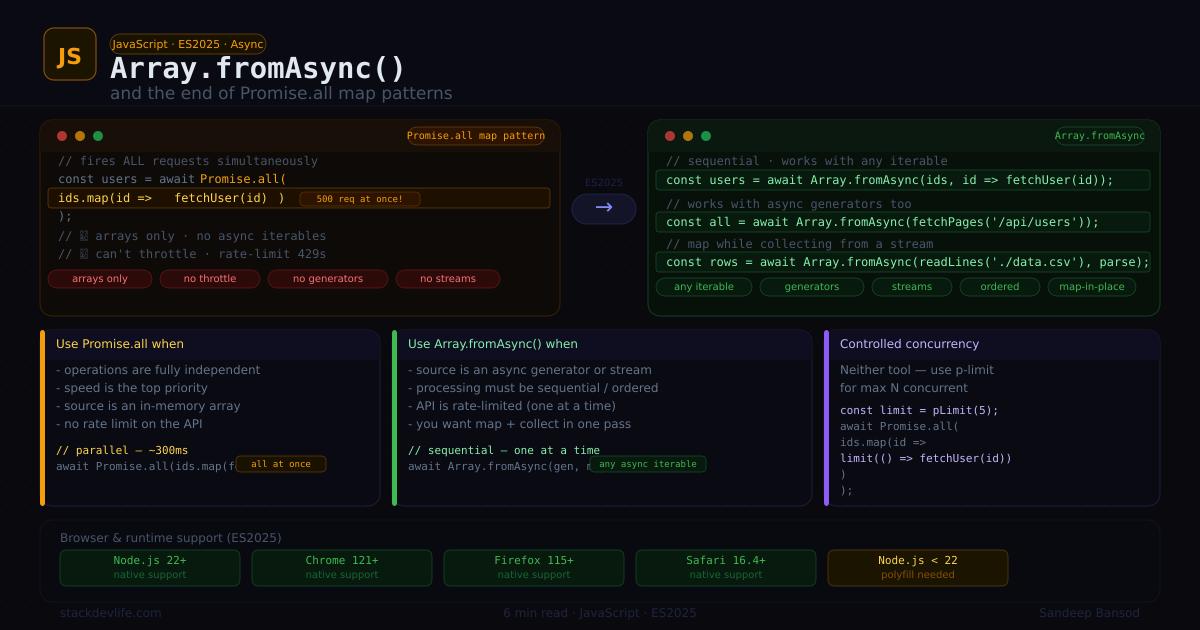Switch to the 'Promise.all map pattern' tab

476,135
